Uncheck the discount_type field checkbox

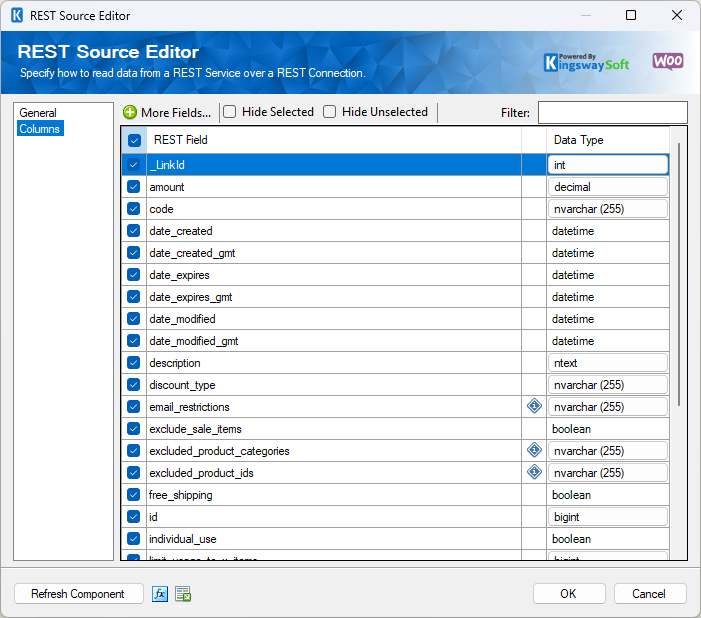coord(133,384)
